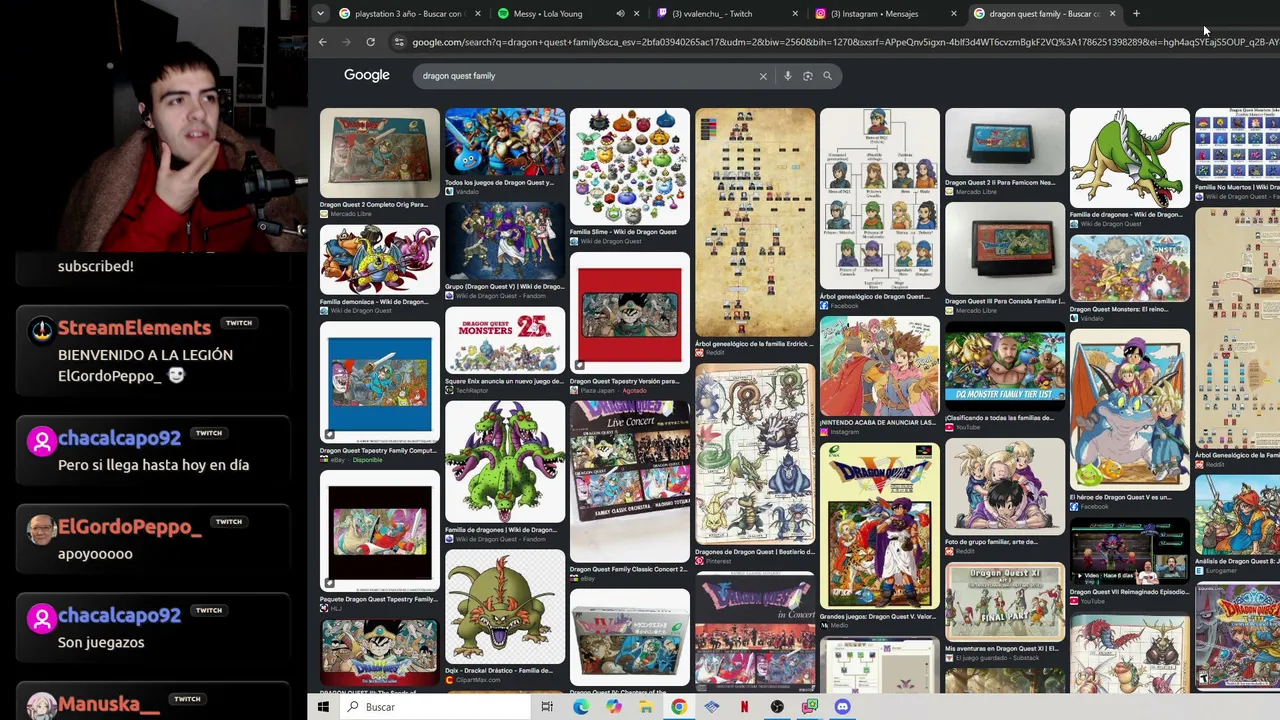
Task: Open first chacalcapo92 chat username
Action: pyautogui.click(x=119, y=438)
